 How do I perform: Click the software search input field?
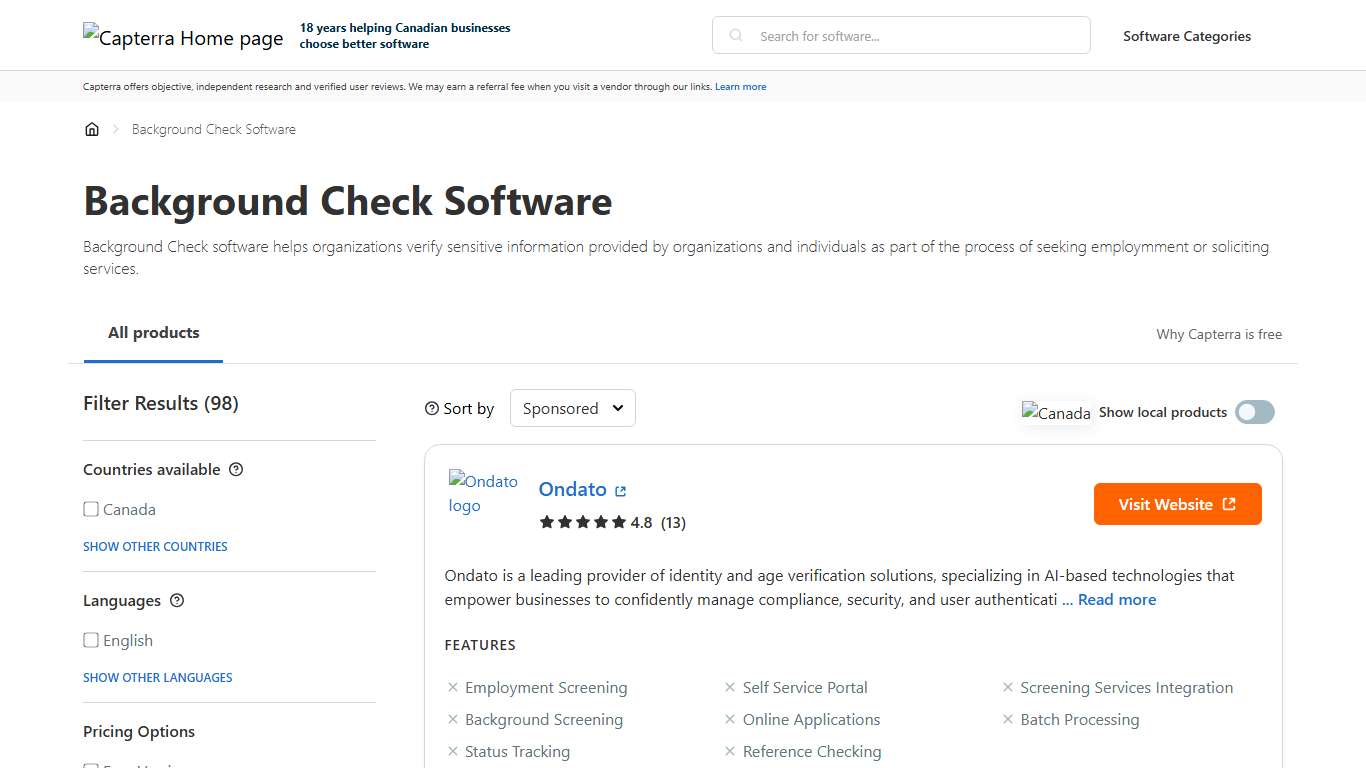coord(900,35)
